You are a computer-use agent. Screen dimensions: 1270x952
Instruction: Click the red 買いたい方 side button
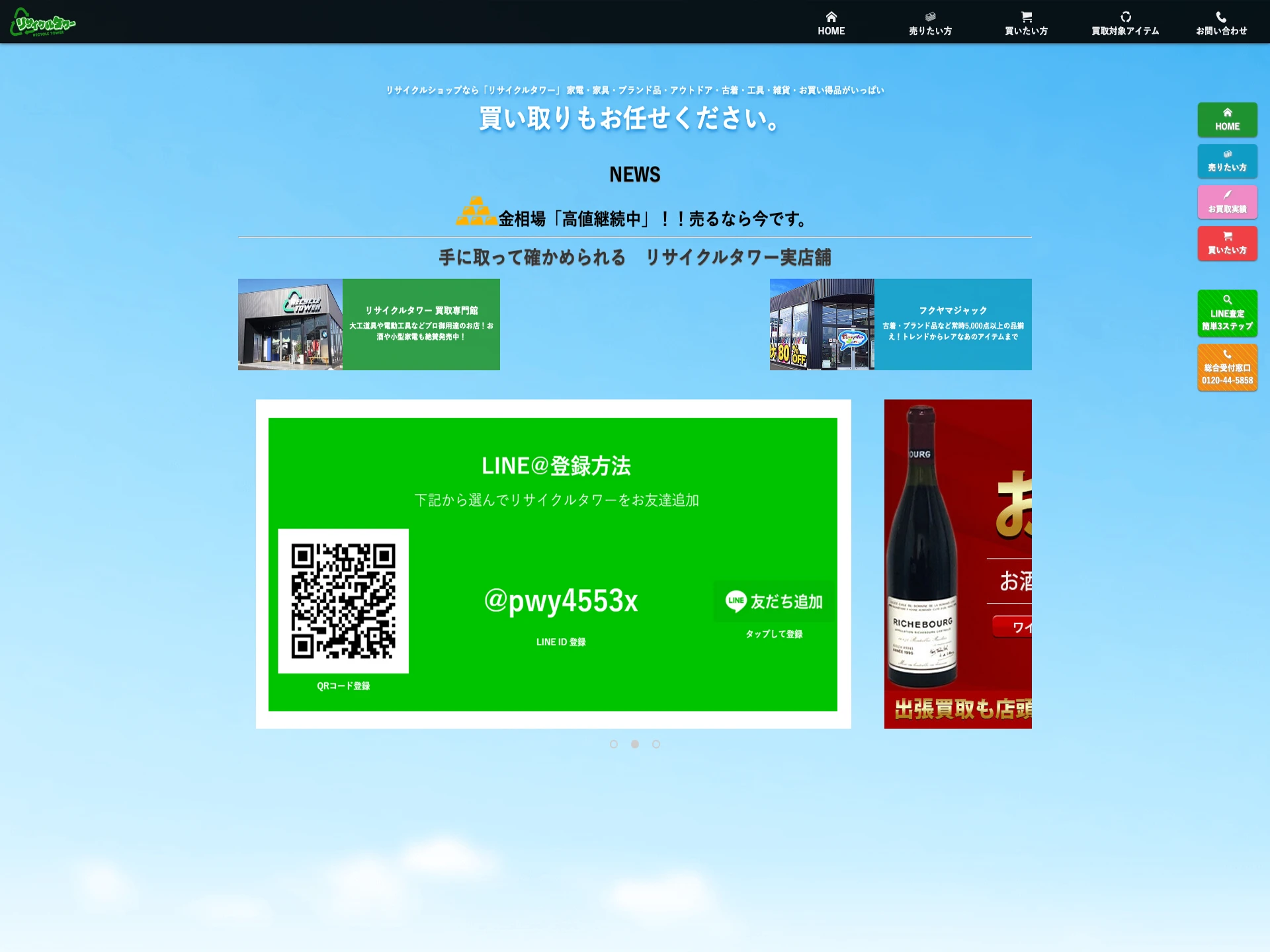1227,243
